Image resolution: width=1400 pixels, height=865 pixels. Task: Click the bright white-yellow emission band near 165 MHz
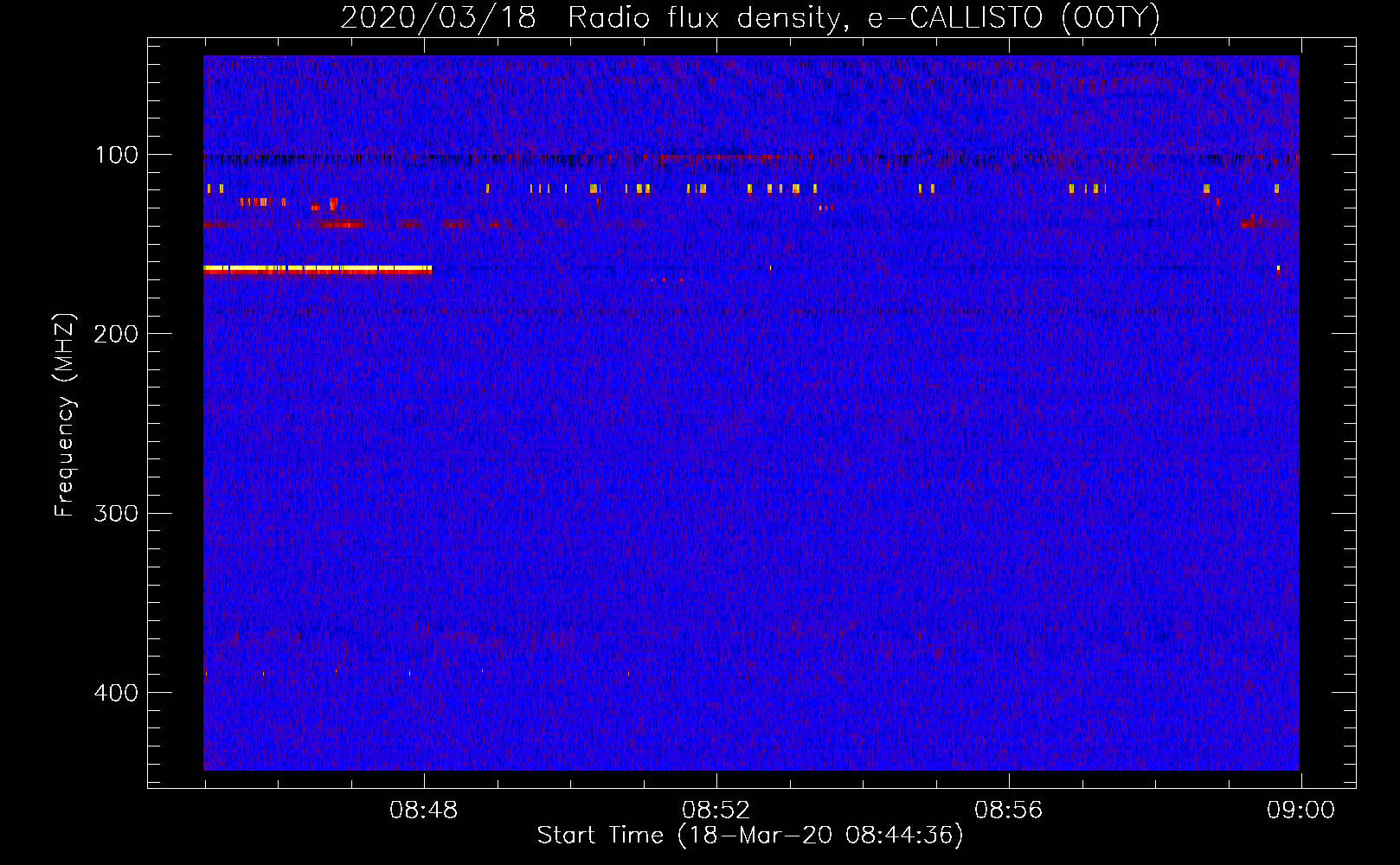point(318,270)
